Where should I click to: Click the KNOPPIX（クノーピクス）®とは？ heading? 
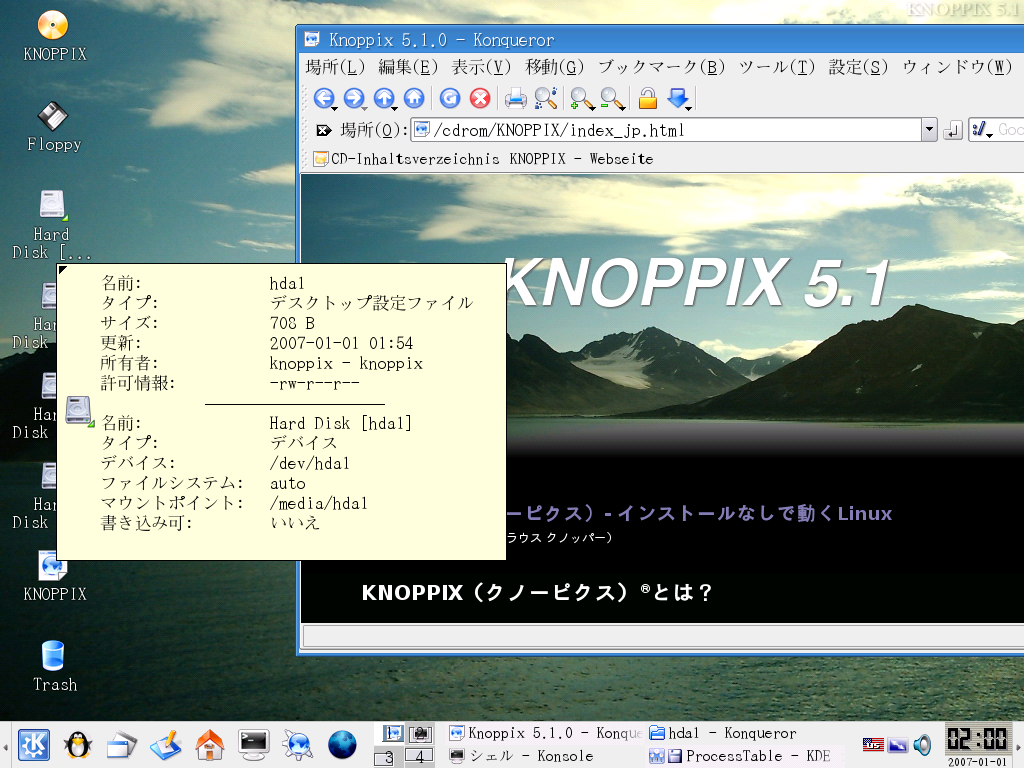point(536,592)
